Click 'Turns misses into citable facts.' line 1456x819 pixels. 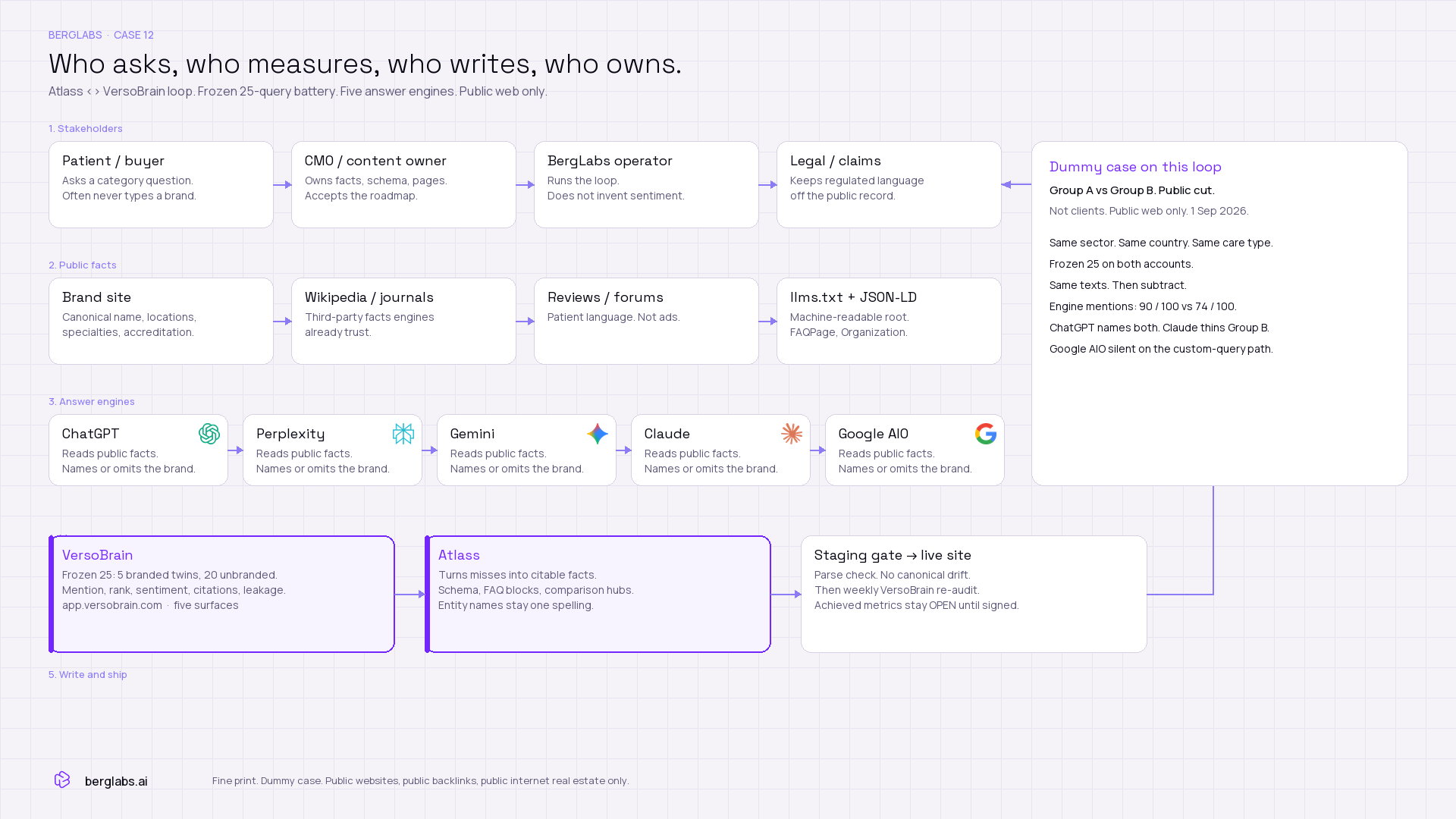click(517, 575)
